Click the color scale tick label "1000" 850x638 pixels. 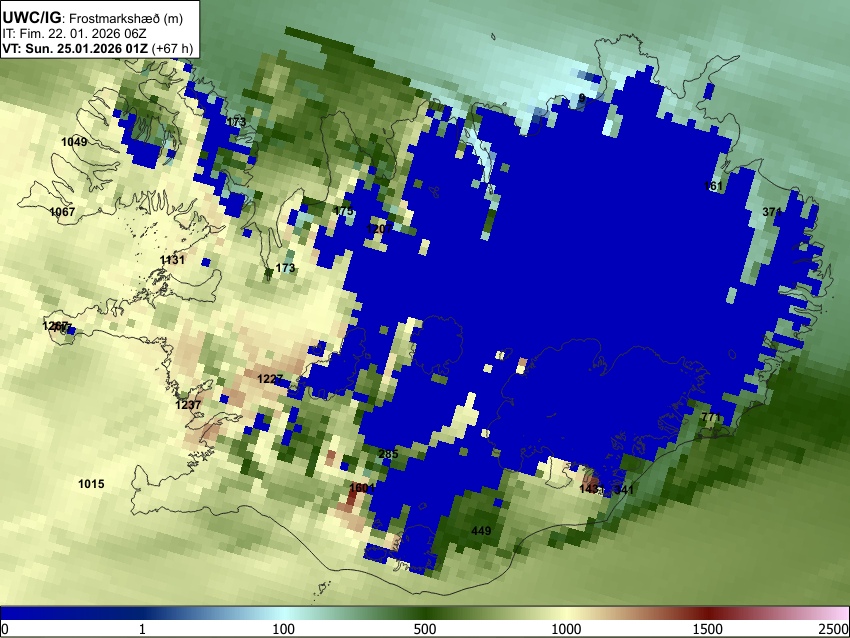point(566,629)
